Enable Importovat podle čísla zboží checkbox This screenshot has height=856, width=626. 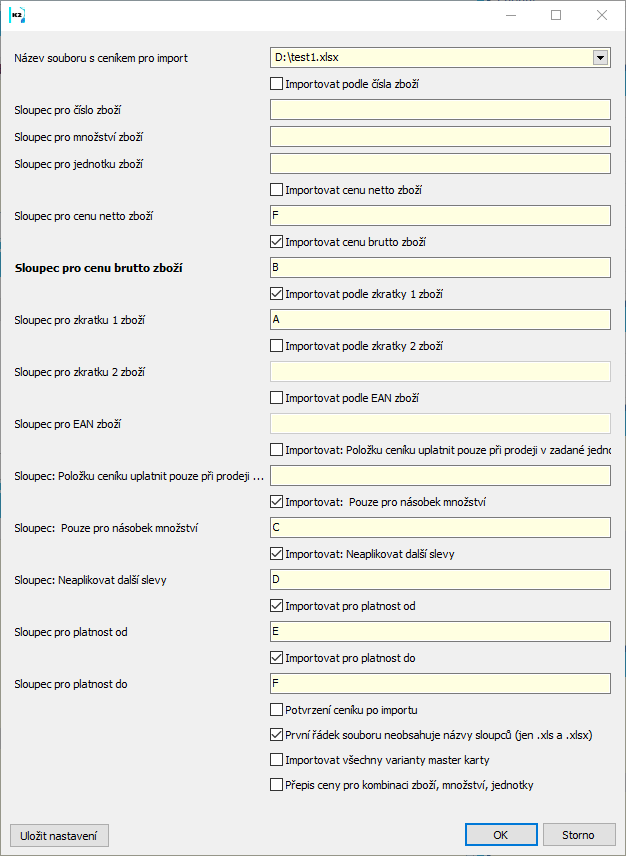click(x=277, y=84)
